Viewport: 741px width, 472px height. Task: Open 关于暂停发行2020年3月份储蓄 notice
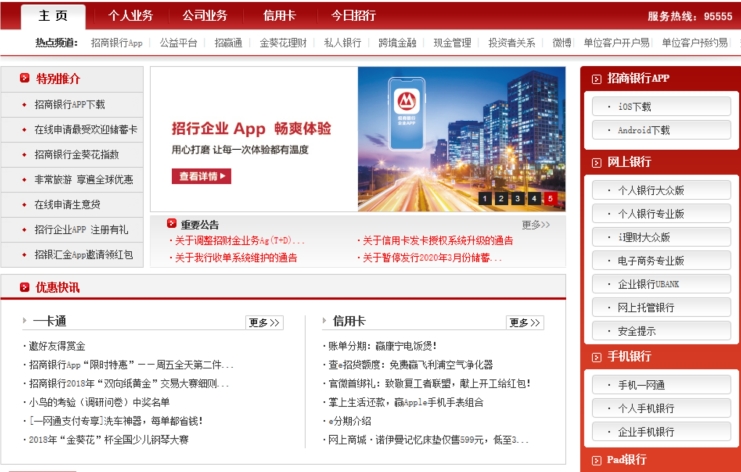430,258
